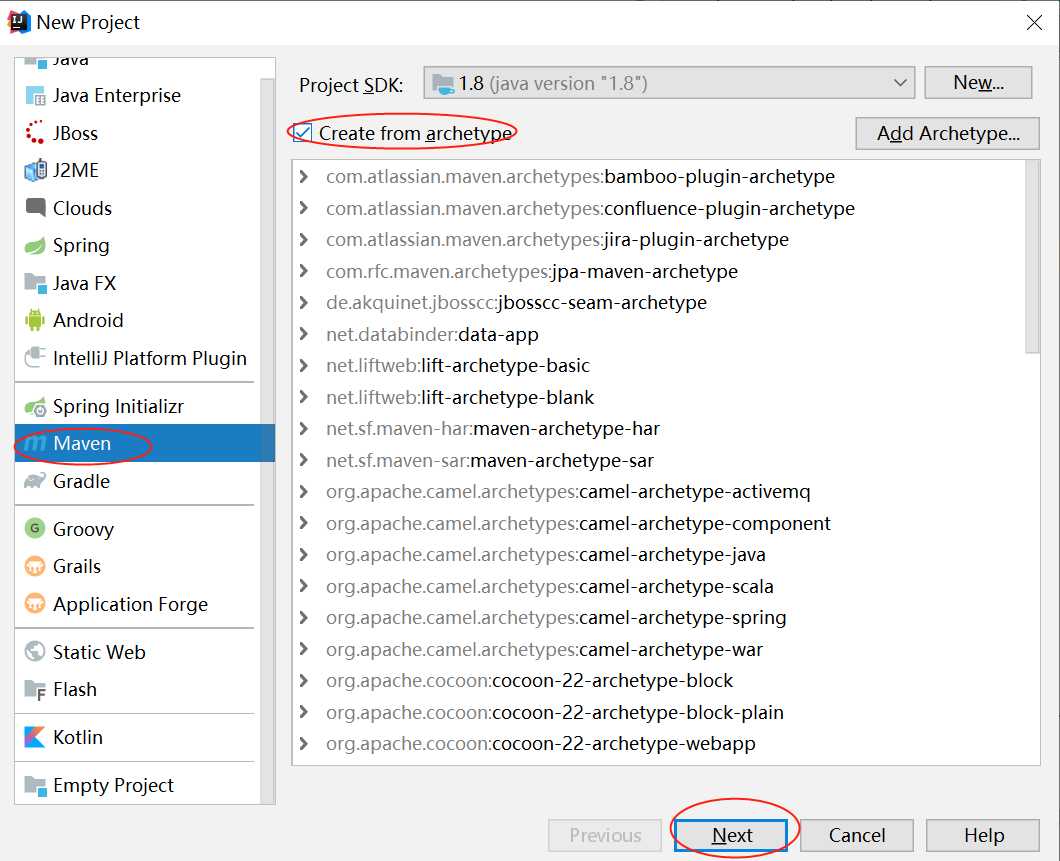Click Add Archetype... button
The image size is (1060, 861).
pyautogui.click(x=948, y=133)
